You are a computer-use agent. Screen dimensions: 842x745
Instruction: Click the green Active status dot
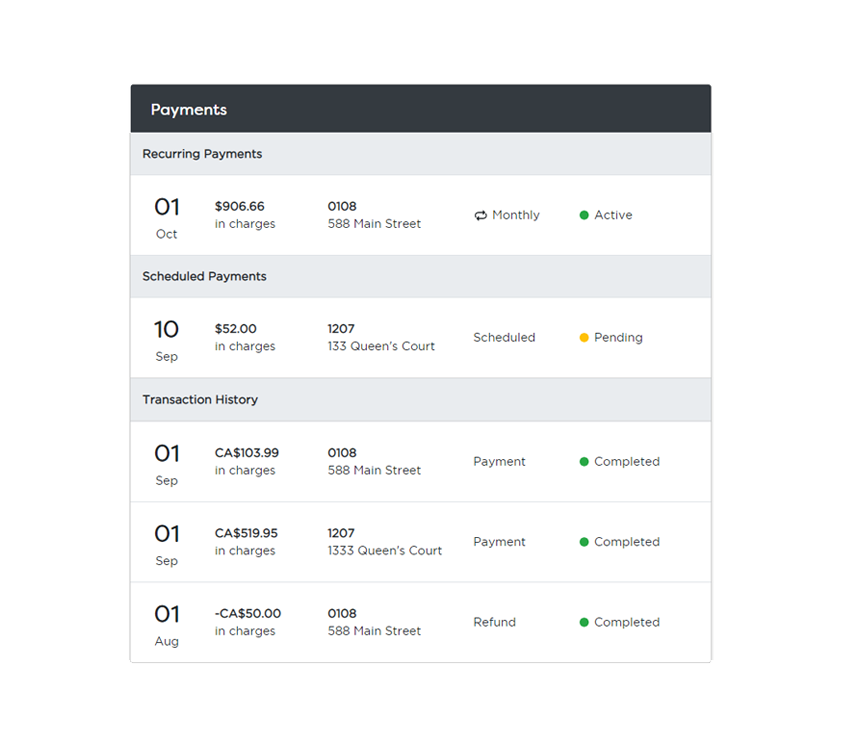click(x=583, y=214)
